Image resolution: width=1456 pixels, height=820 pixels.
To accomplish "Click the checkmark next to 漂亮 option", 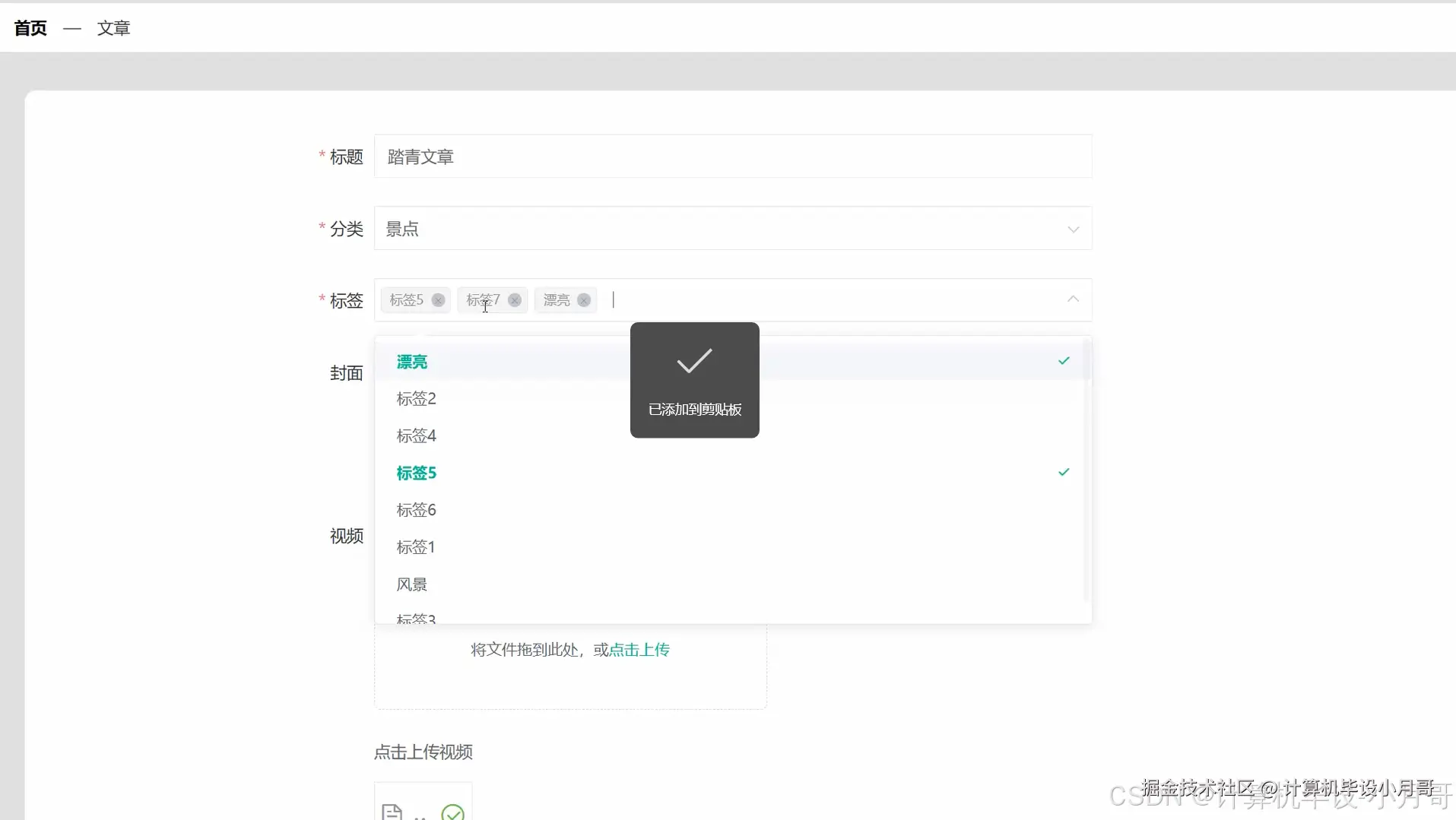I will pos(1064,361).
